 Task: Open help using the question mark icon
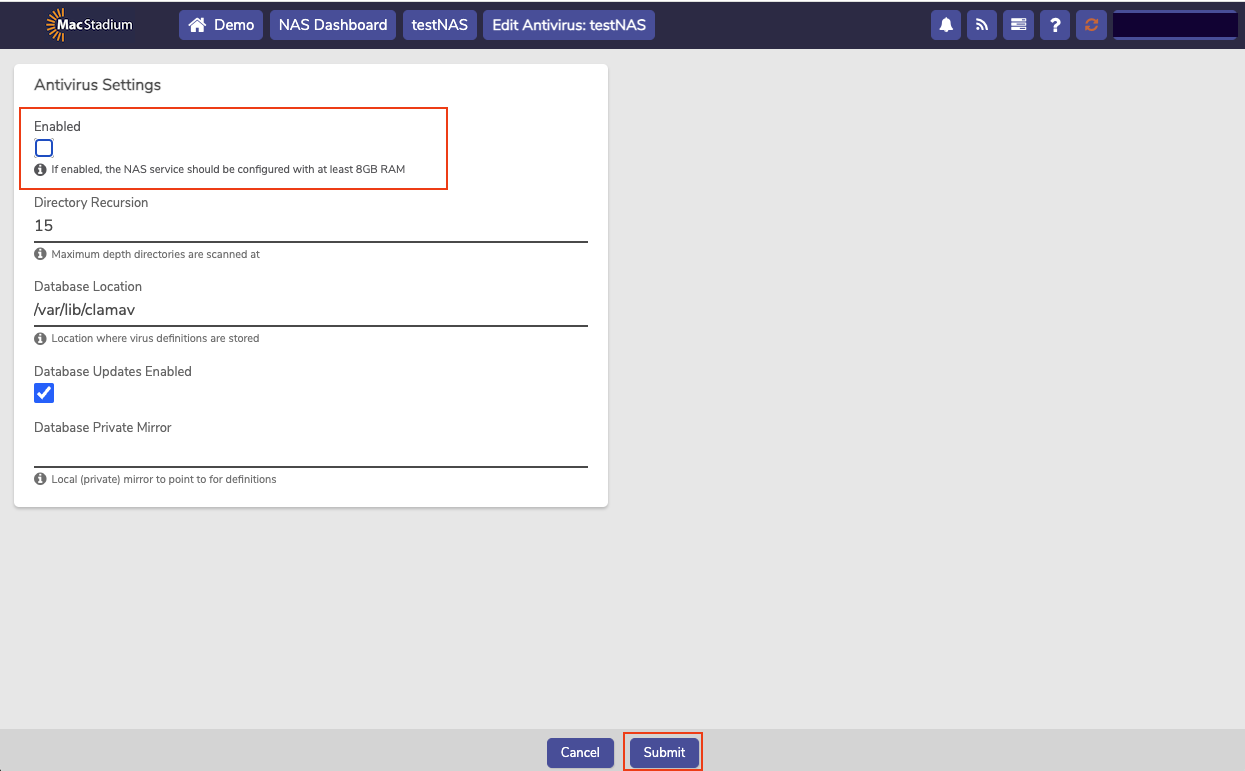pos(1054,25)
